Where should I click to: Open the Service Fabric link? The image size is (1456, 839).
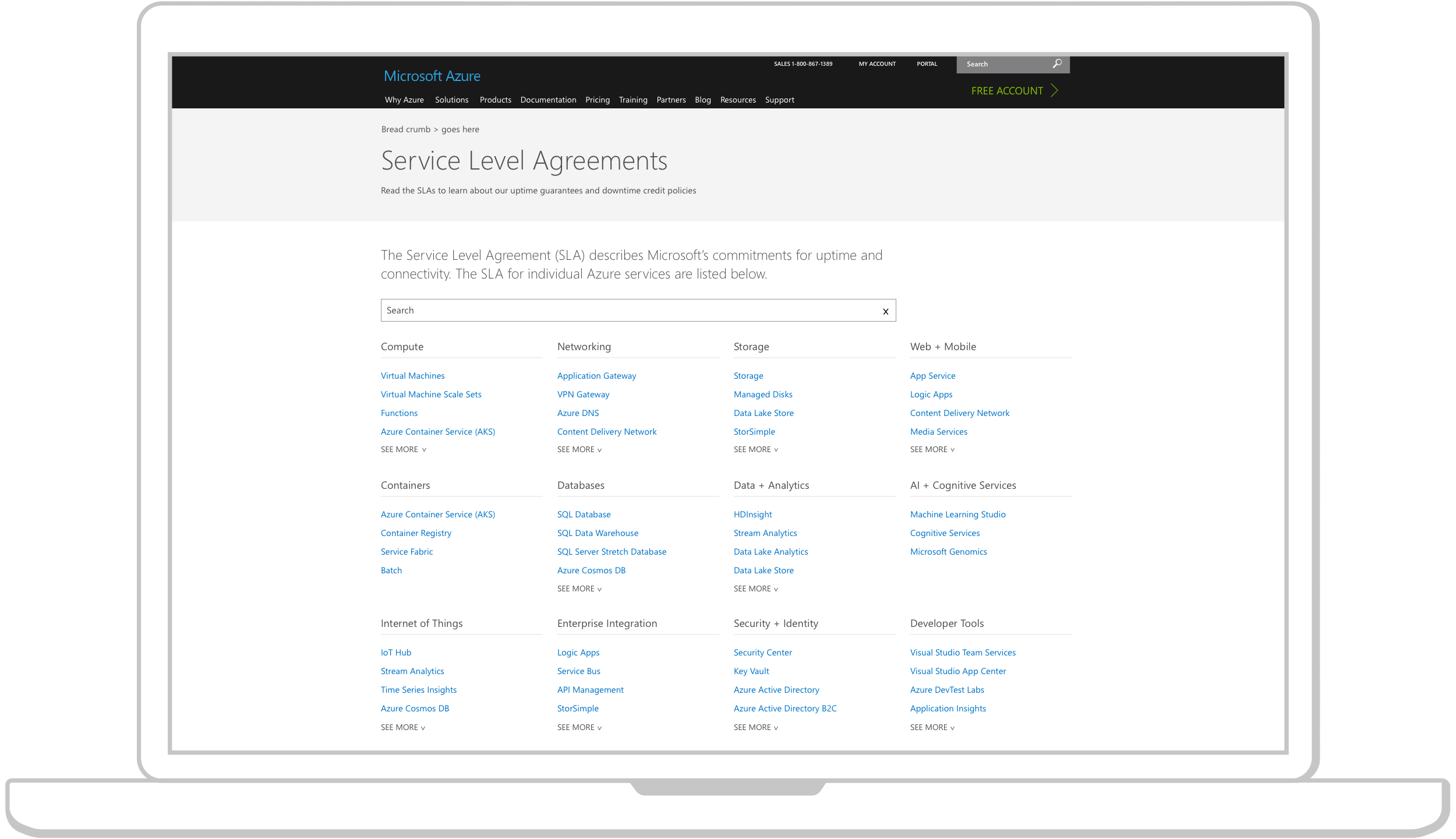point(407,552)
